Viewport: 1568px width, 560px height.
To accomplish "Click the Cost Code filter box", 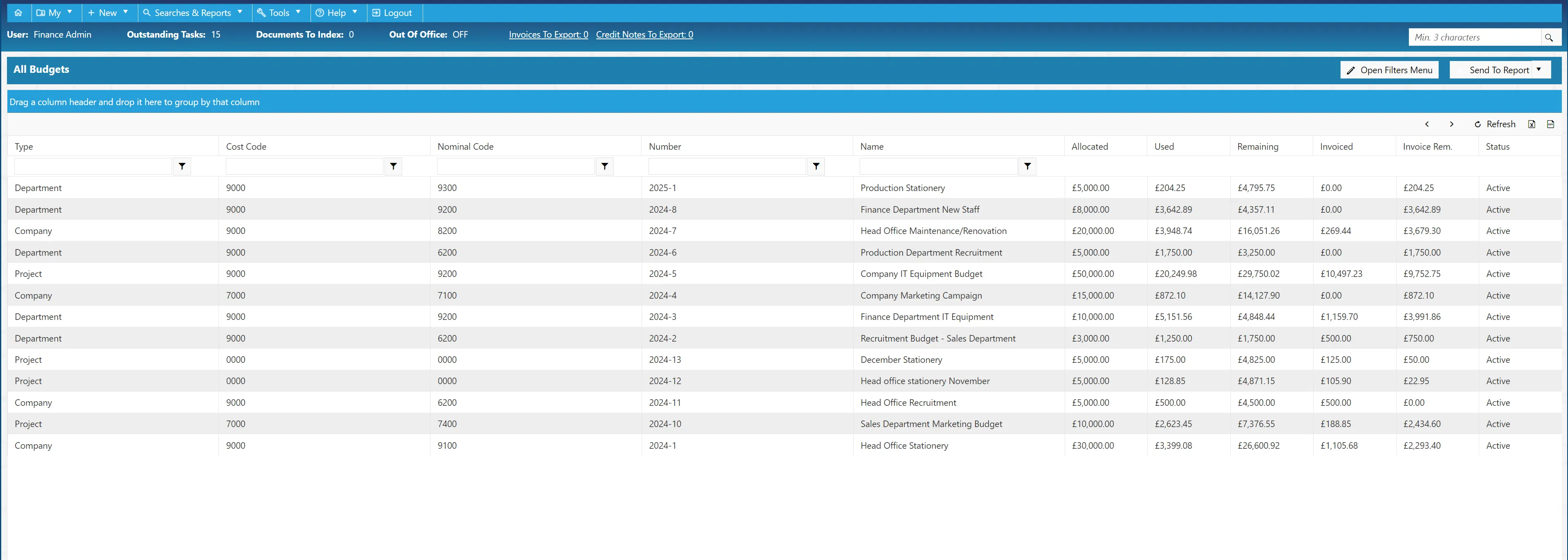I will click(304, 166).
